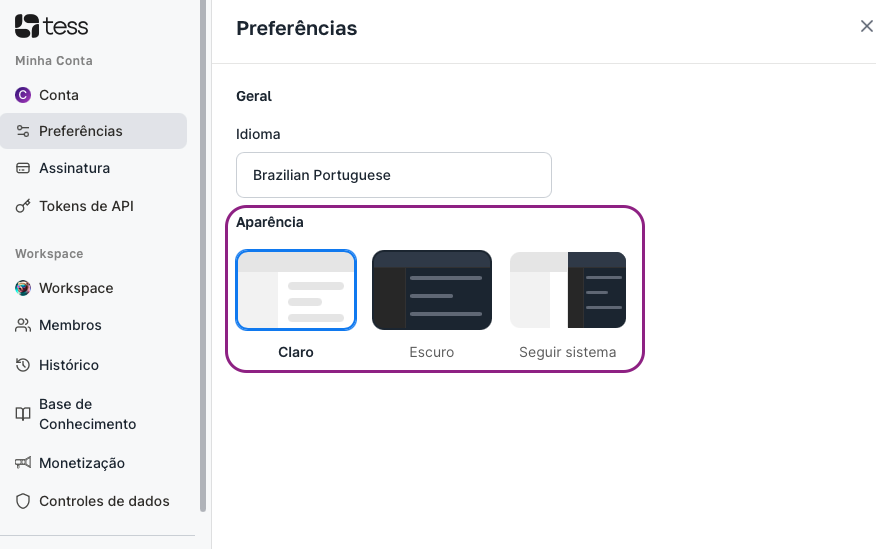The width and height of the screenshot is (876, 549).
Task: Click the purple Conta avatar icon
Action: coord(23,95)
